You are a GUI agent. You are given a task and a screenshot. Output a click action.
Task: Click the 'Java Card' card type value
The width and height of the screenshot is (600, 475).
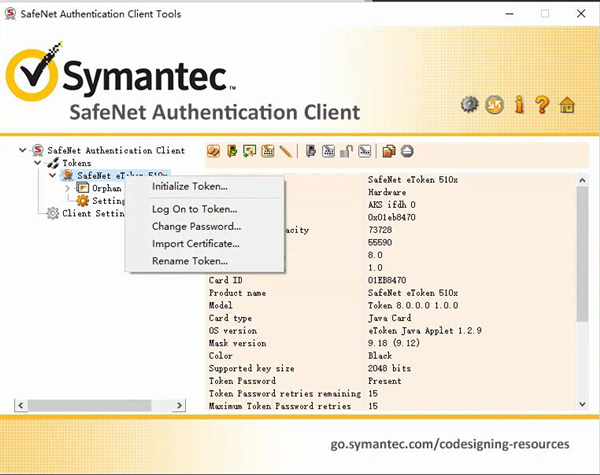[390, 318]
